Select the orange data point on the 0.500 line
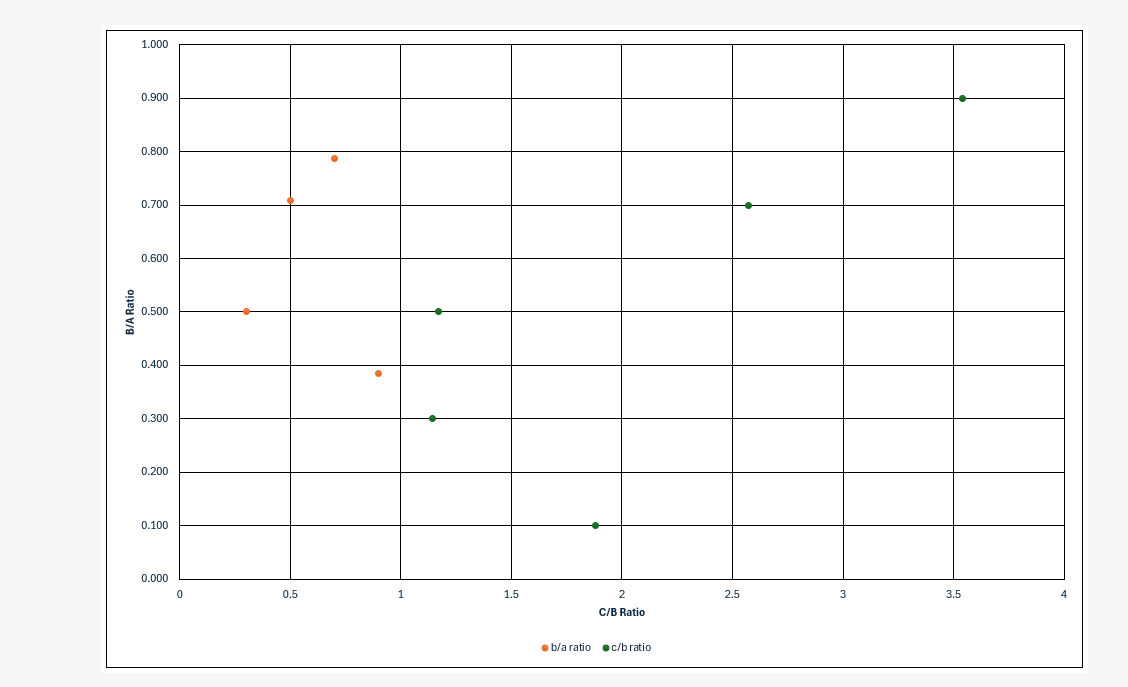Viewport: 1128px width, 687px height. pyautogui.click(x=246, y=311)
